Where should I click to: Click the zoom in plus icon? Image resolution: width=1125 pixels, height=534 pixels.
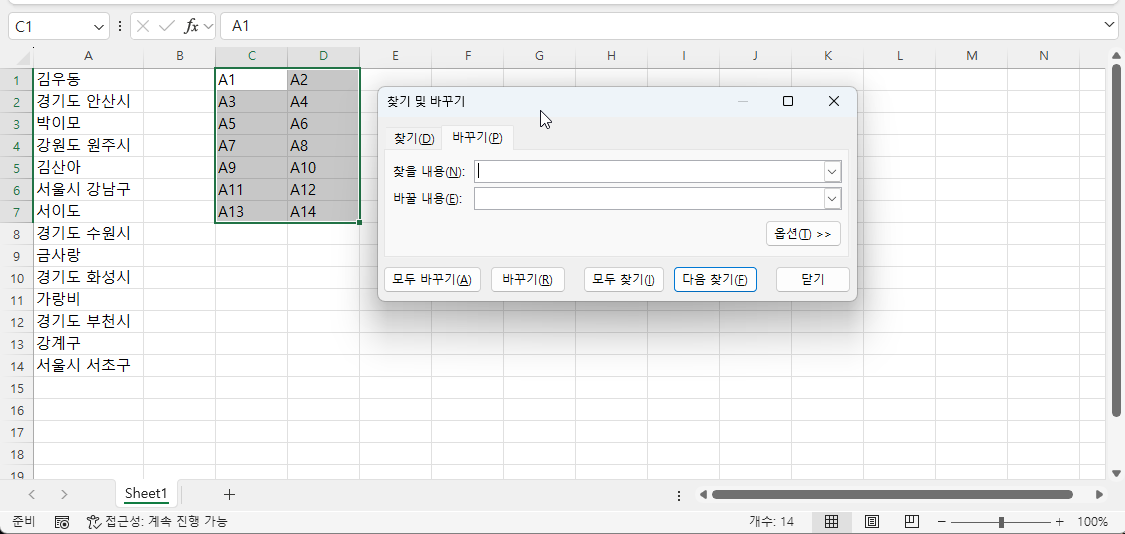point(1060,522)
